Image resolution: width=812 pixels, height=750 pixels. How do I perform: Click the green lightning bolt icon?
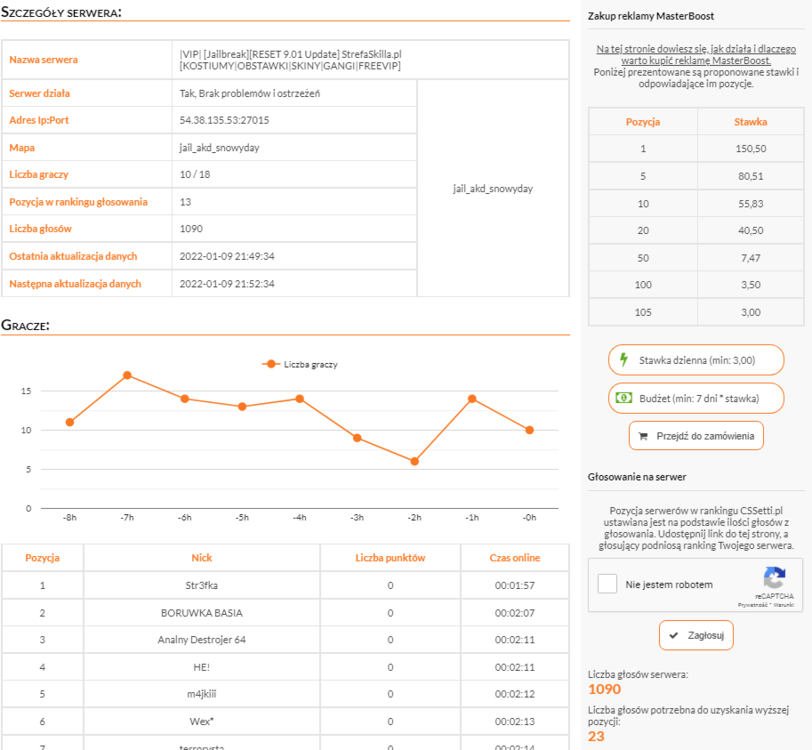(x=624, y=359)
